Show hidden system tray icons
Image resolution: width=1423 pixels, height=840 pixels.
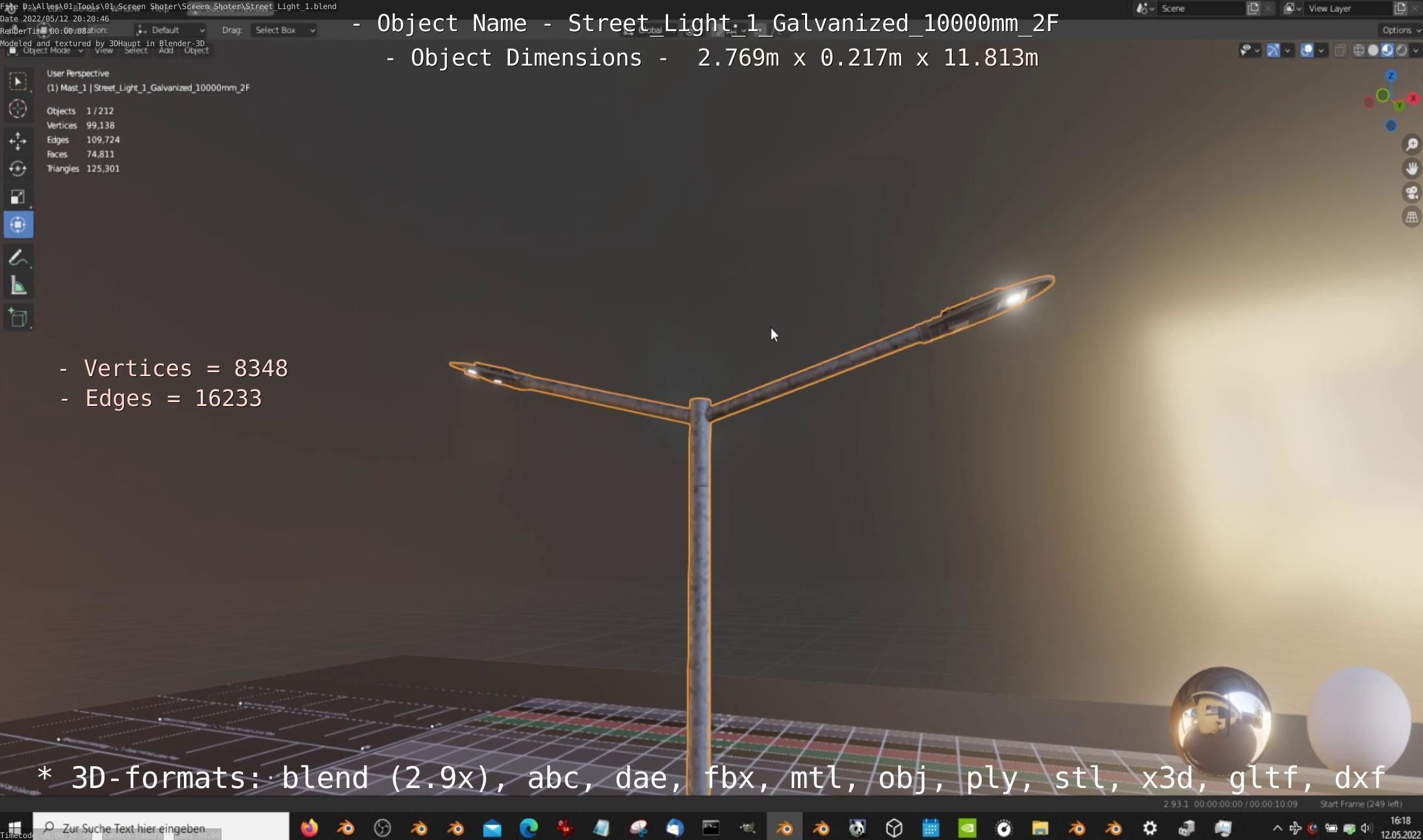pos(1277,828)
